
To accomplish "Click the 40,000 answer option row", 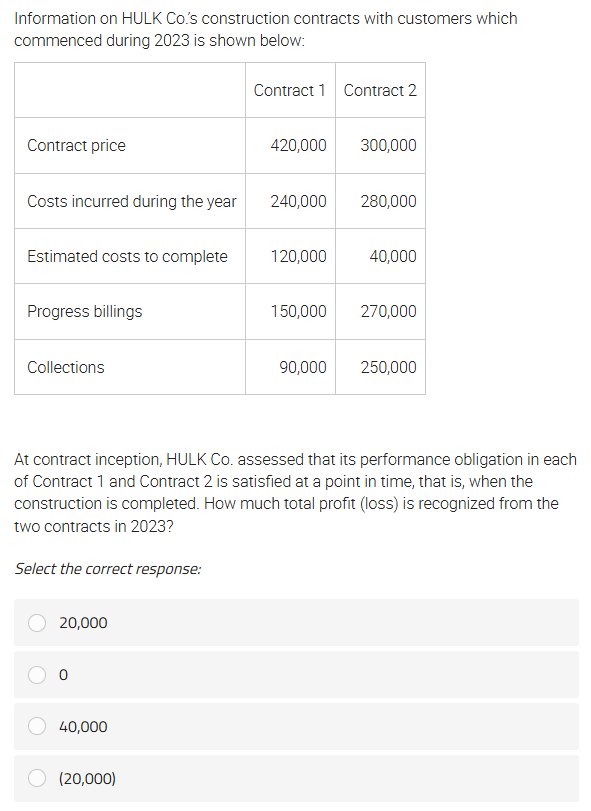I will tap(296, 727).
